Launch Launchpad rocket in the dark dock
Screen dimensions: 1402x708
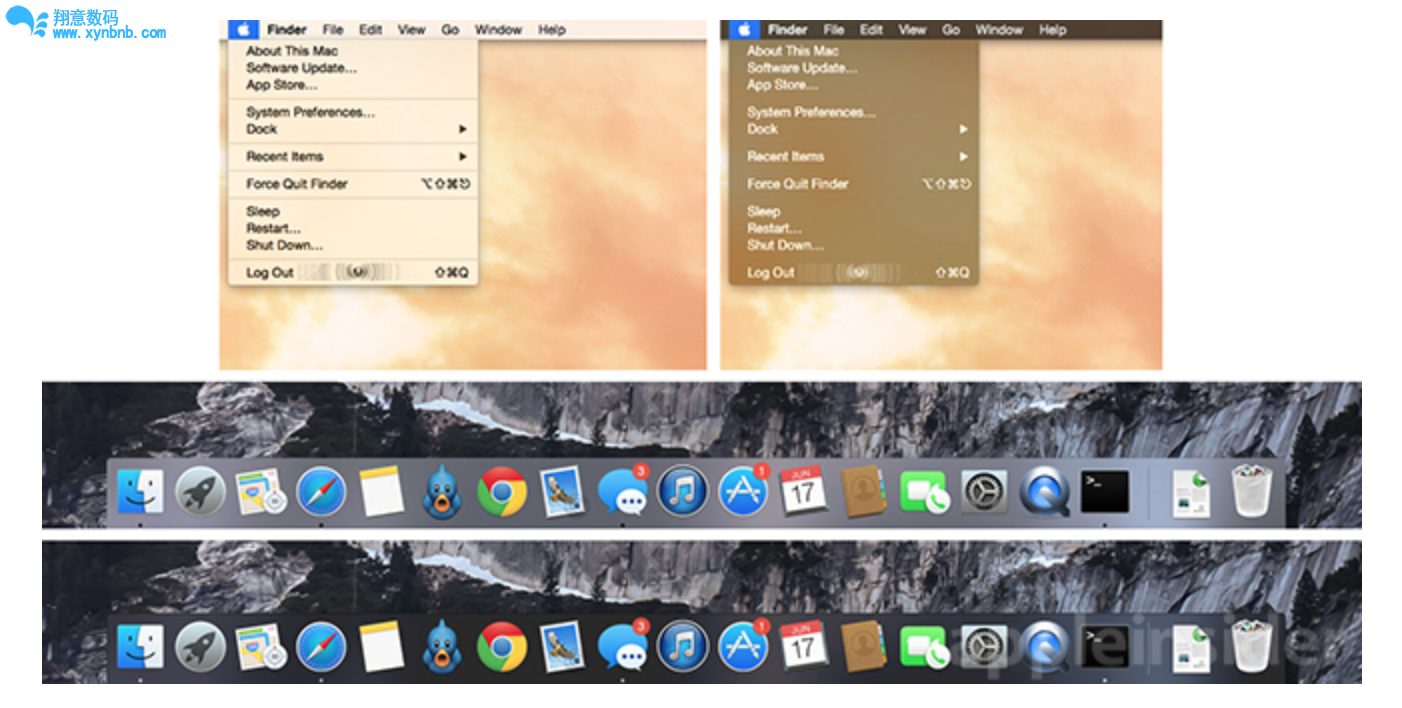click(x=200, y=647)
